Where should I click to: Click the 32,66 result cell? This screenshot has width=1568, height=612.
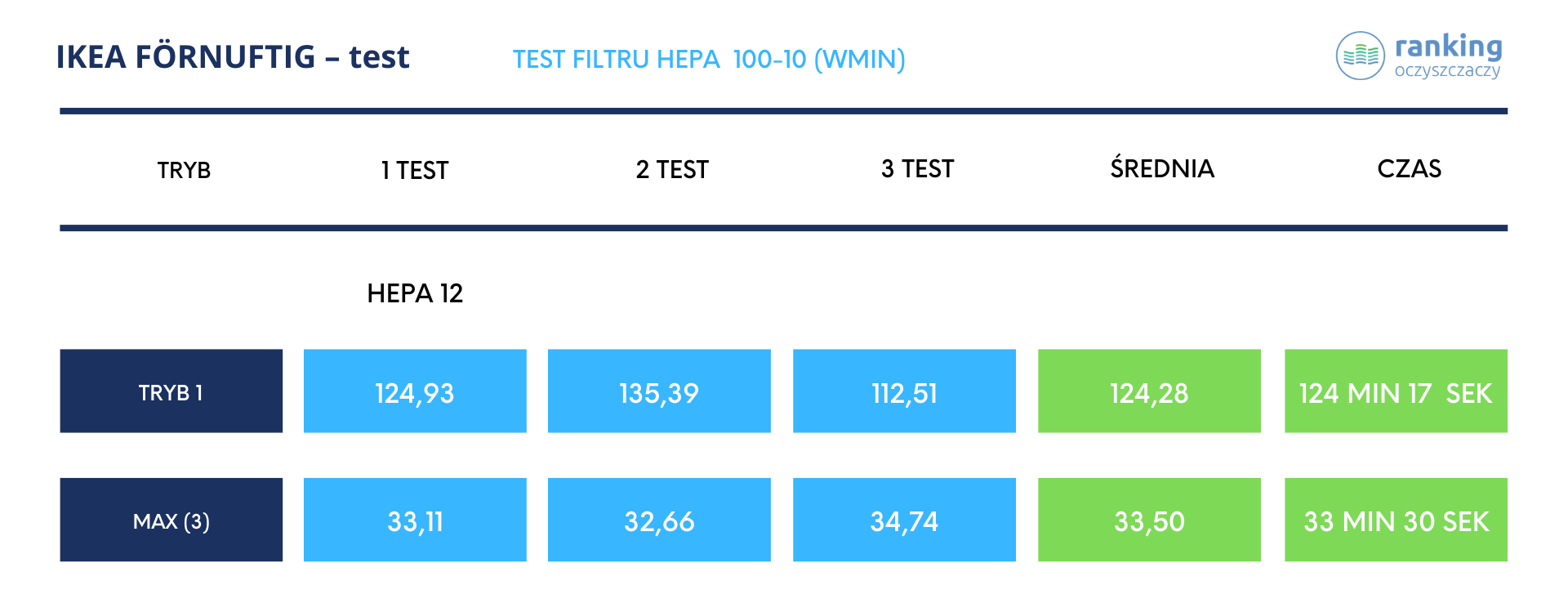pyautogui.click(x=659, y=520)
